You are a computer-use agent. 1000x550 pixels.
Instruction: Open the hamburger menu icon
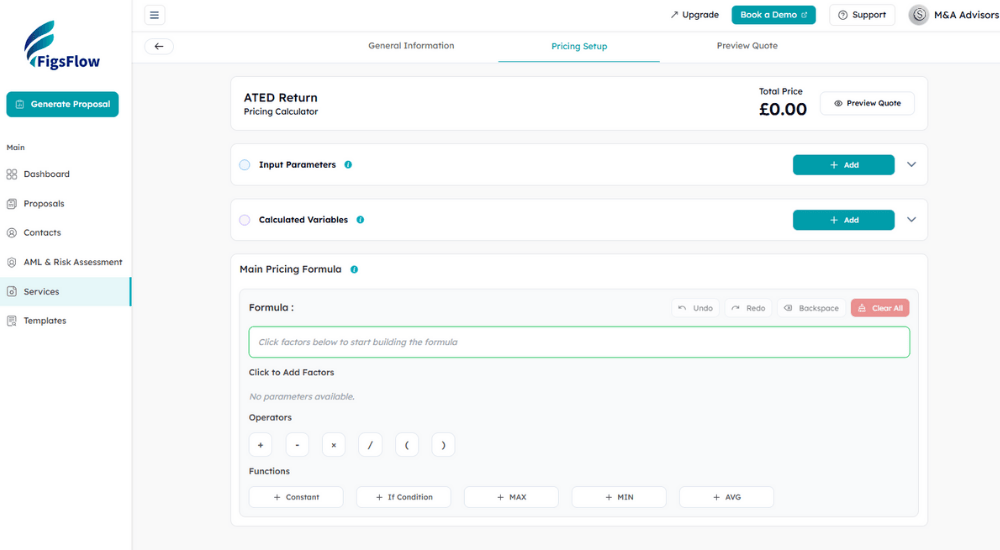[154, 15]
